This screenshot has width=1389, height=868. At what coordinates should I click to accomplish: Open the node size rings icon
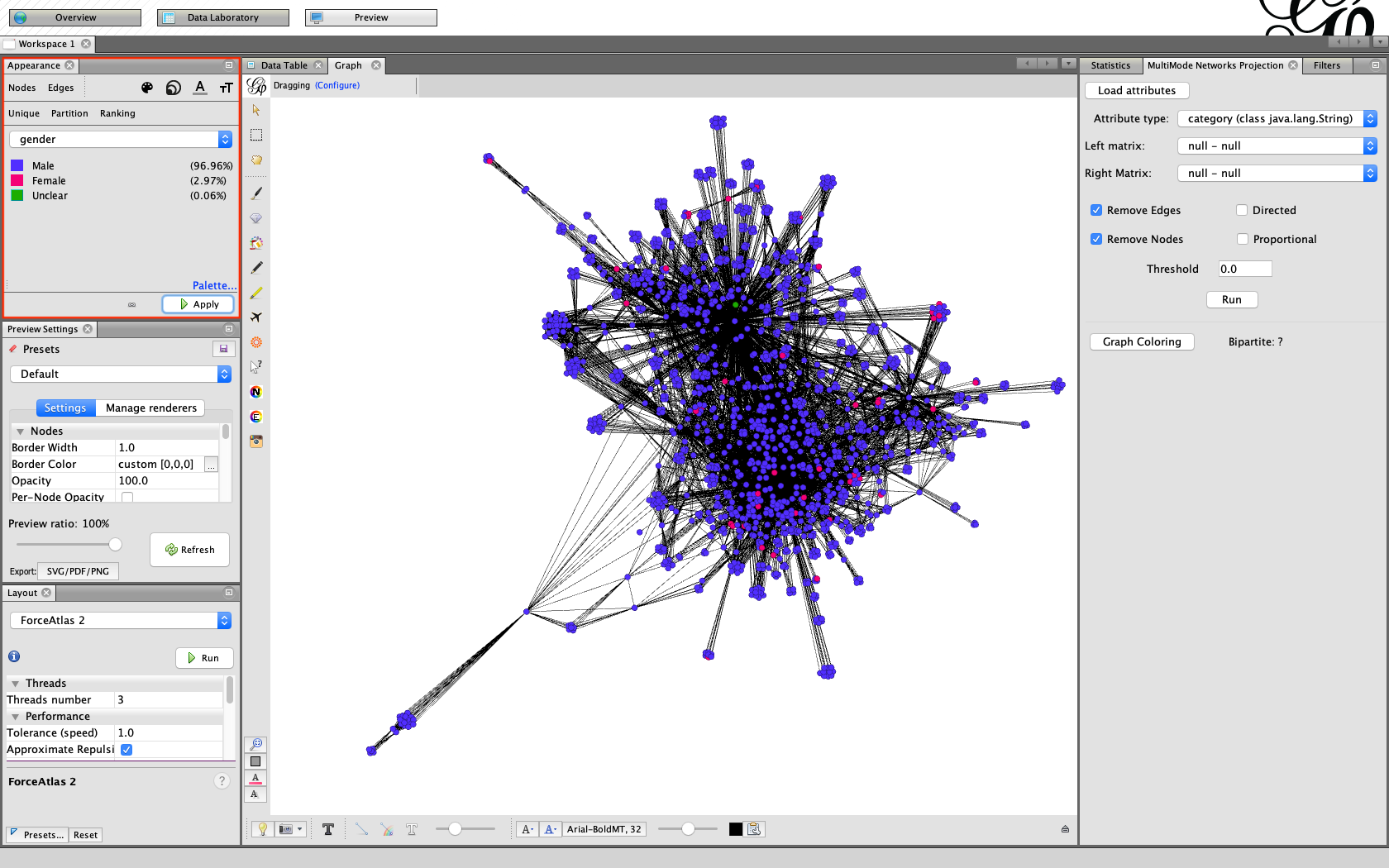click(174, 88)
